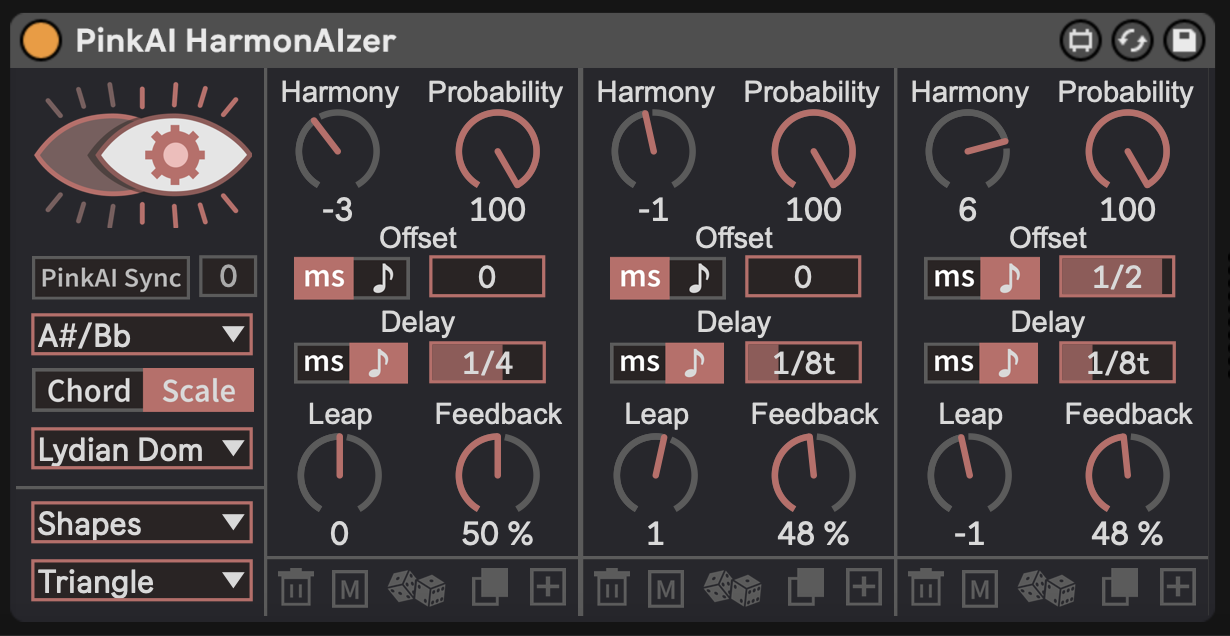Switch first voice Offset to note mode
Viewport: 1230px width, 636px height.
[x=381, y=277]
